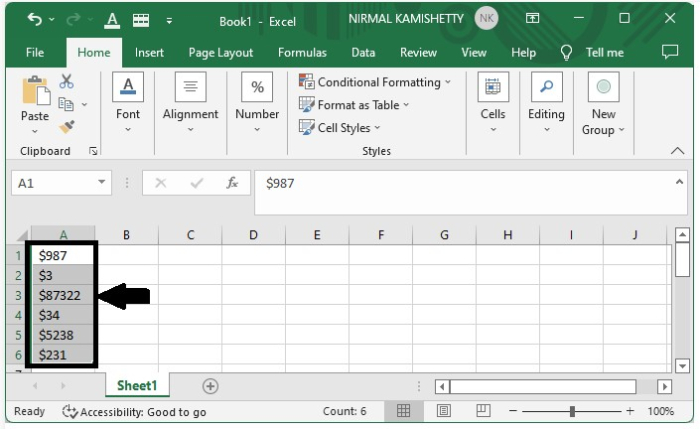Copy selection using Copy icon
Viewport: 700px width, 429px height.
(66, 104)
